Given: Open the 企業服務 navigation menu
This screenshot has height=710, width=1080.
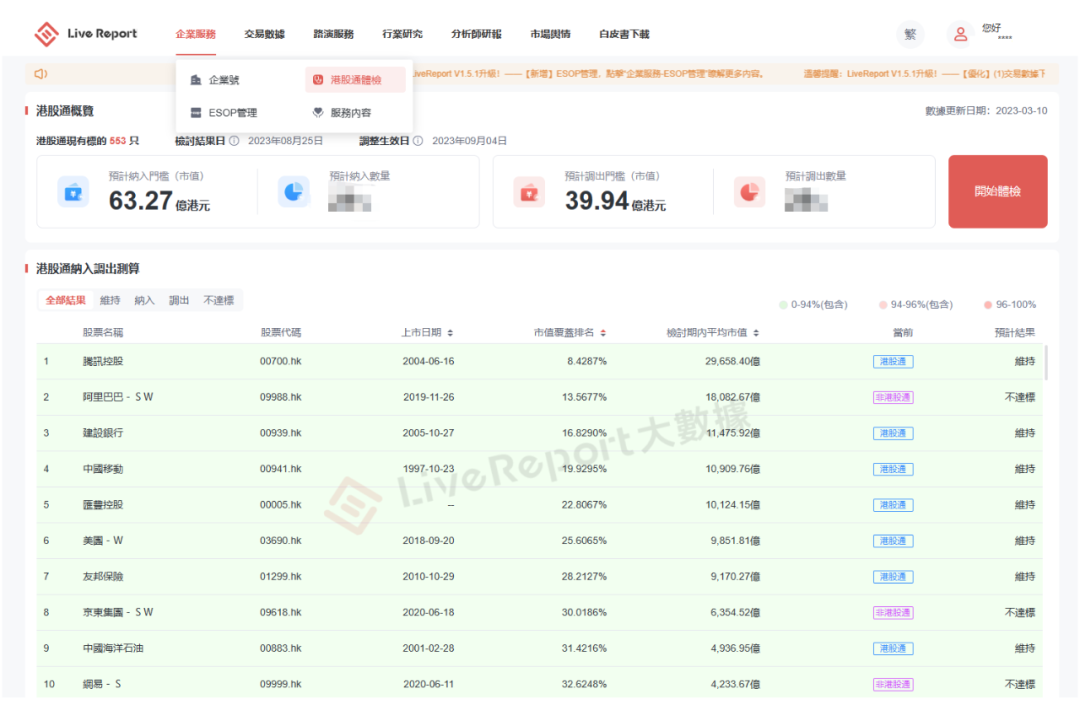Looking at the screenshot, I should (196, 34).
